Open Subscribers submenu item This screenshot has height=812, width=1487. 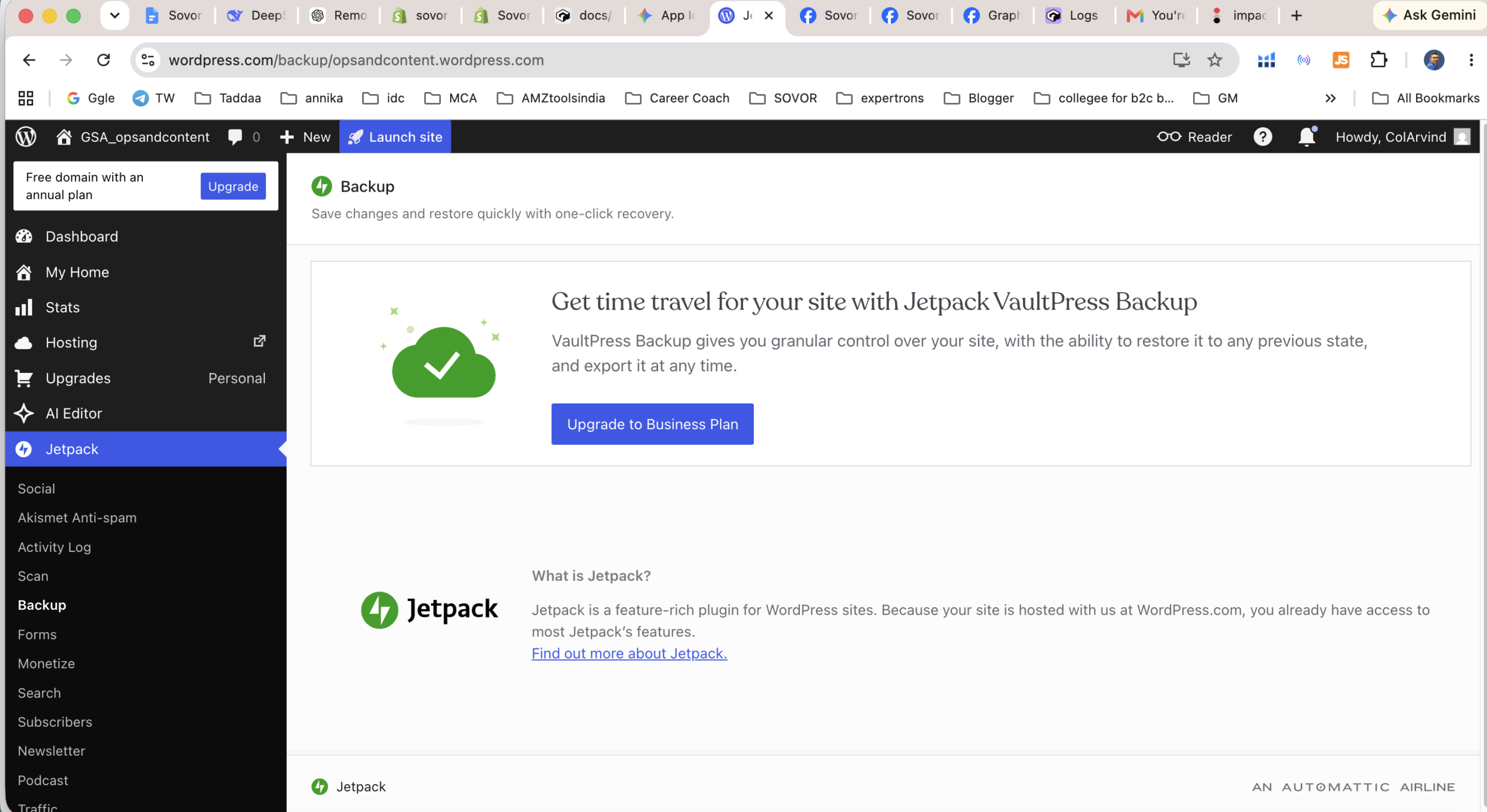(55, 722)
